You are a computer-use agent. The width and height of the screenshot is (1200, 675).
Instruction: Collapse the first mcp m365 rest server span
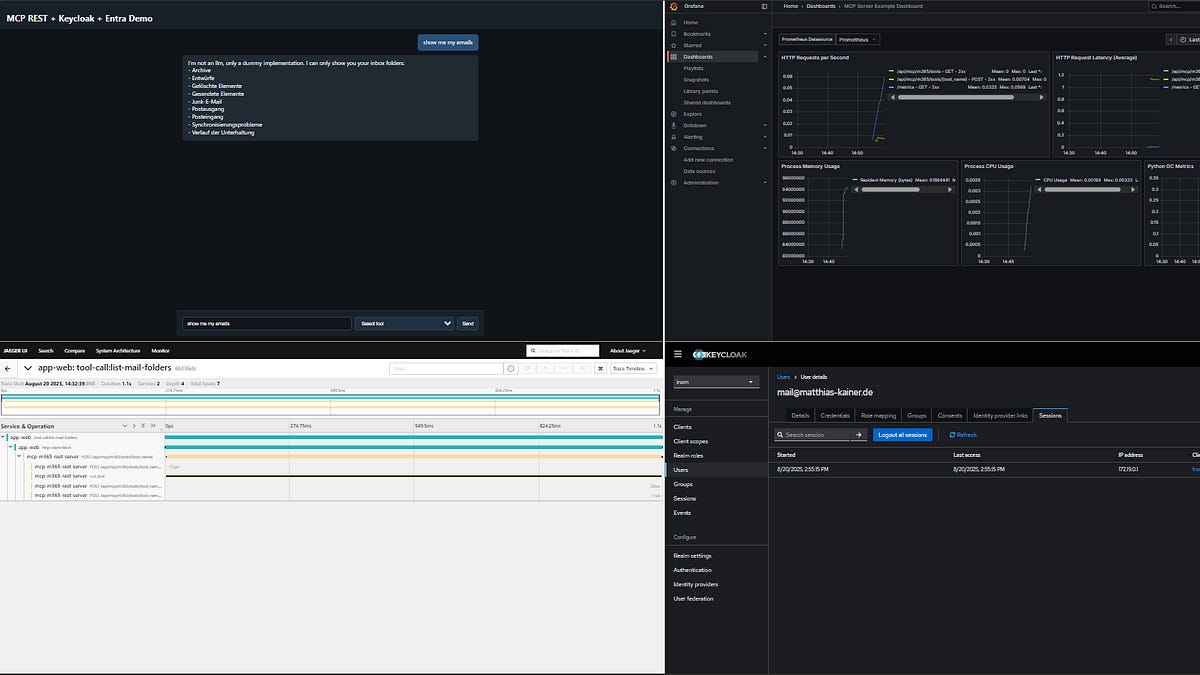20,457
